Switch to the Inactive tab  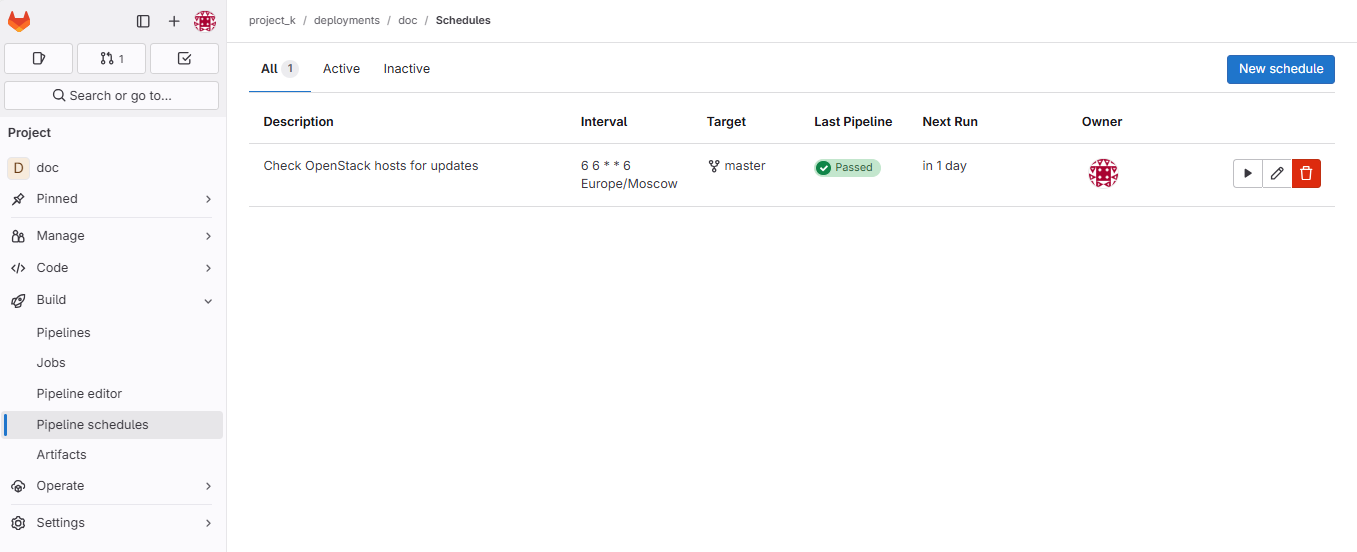(x=406, y=69)
